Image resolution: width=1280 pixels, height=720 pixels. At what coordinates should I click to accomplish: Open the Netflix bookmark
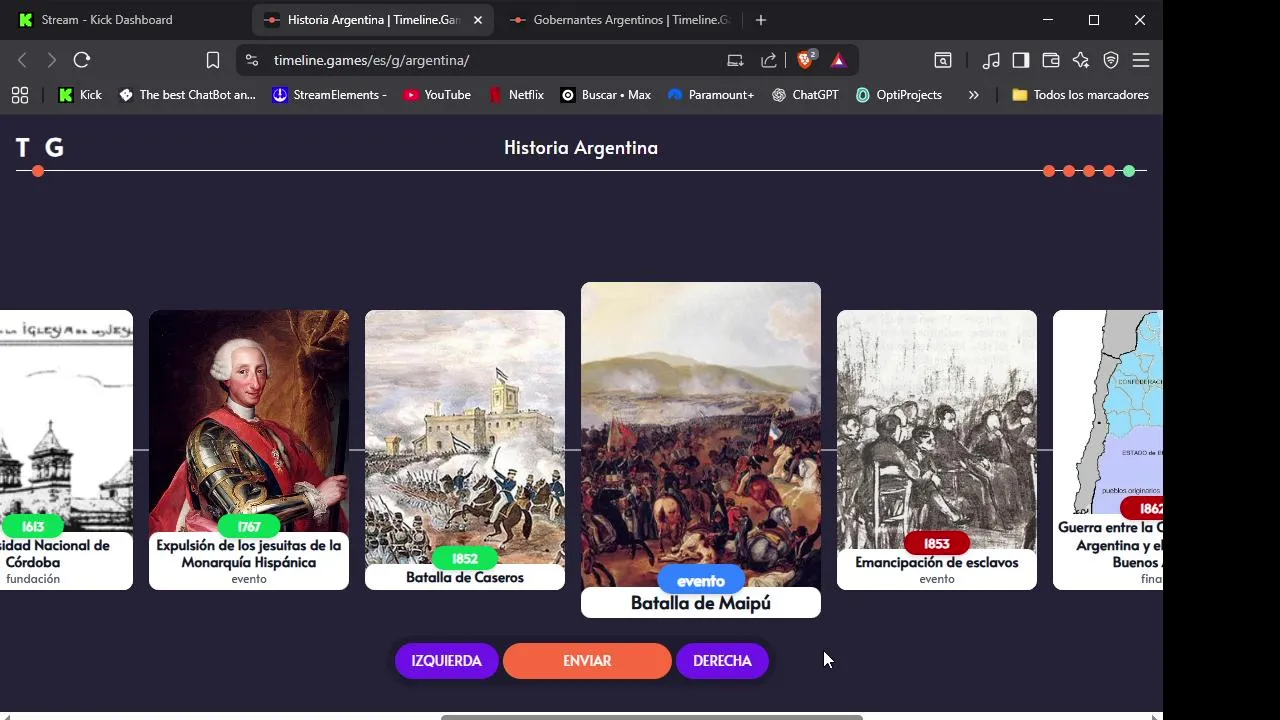(516, 95)
